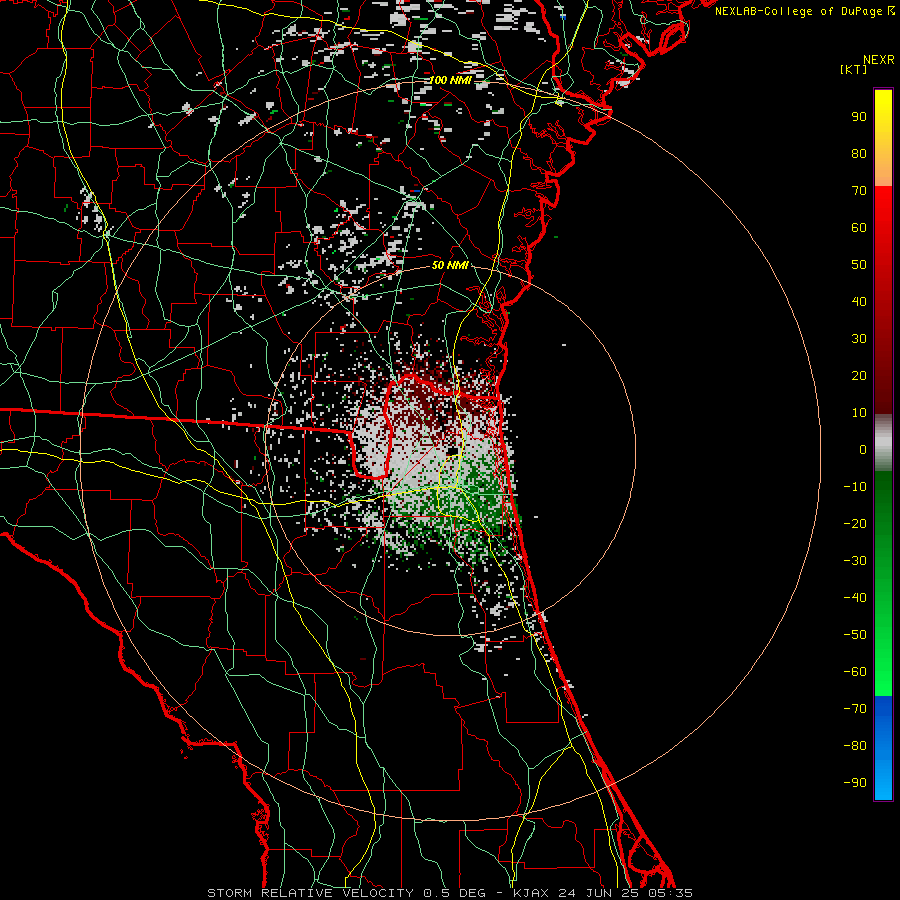900x900 pixels.
Task: Click the [KT] units label
Action: 854,69
